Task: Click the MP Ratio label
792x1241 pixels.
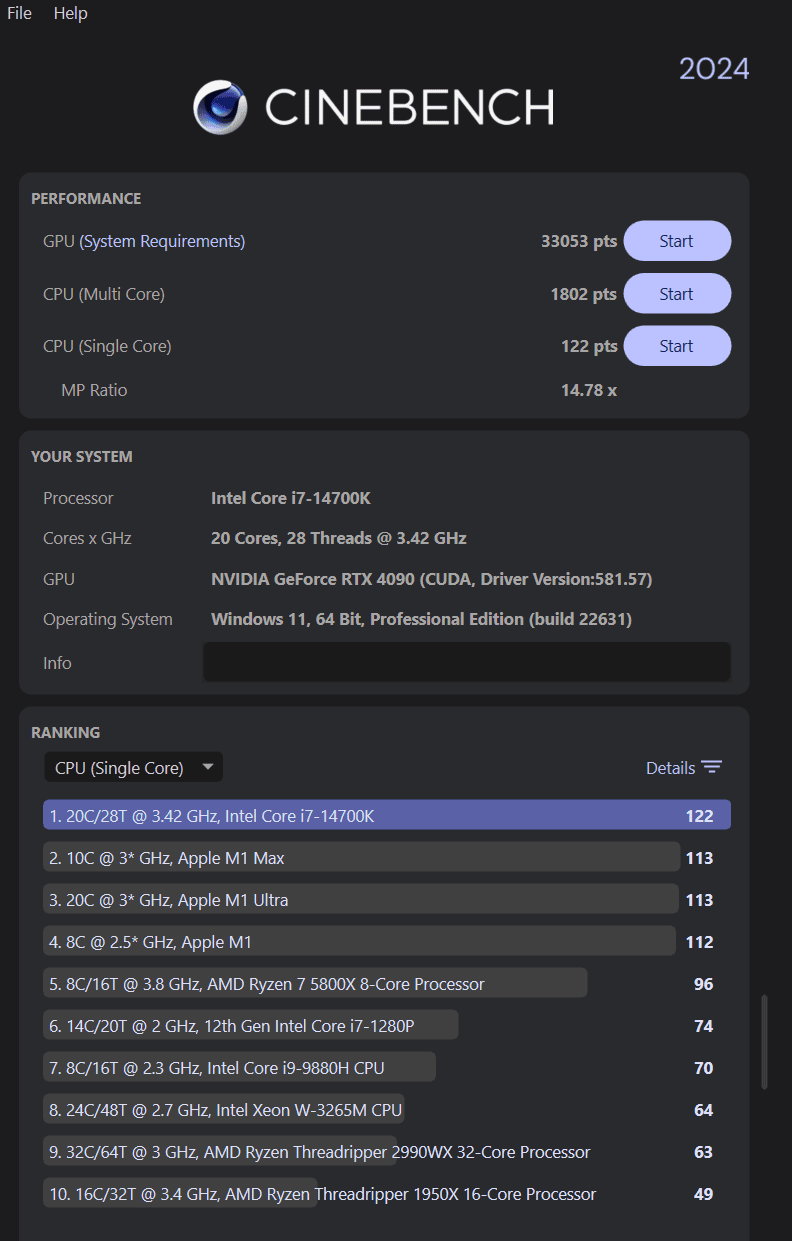Action: point(94,390)
